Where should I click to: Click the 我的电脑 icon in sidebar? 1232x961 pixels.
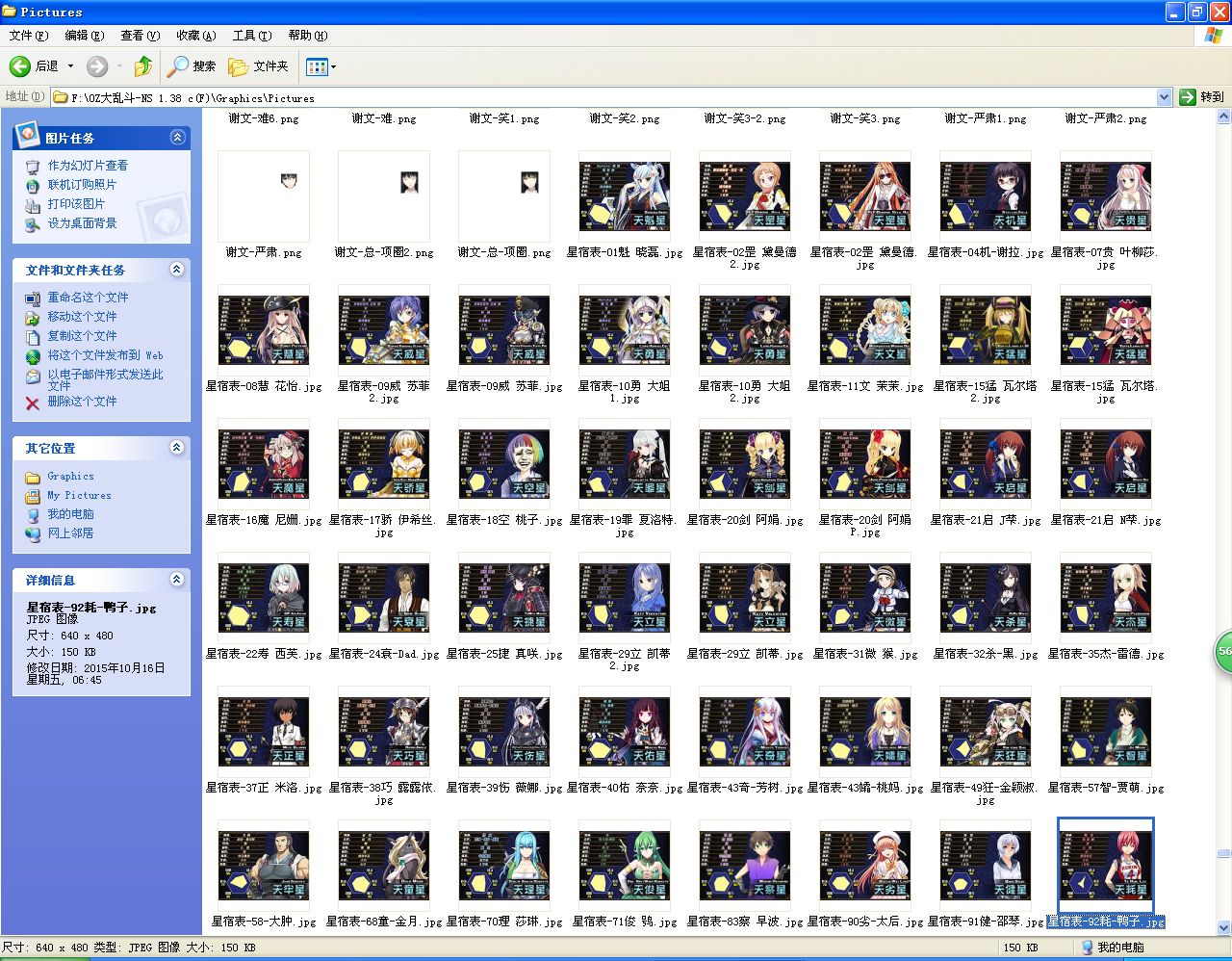tap(33, 515)
